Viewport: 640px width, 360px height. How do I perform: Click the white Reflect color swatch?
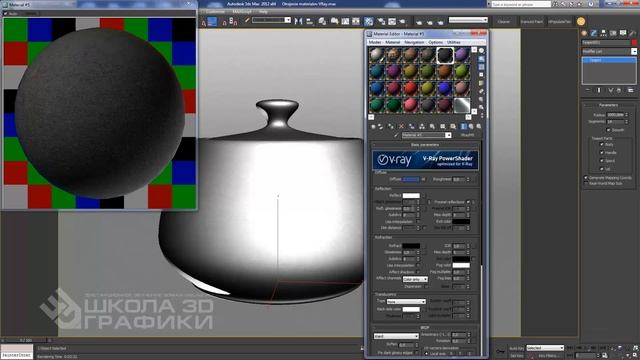click(411, 196)
